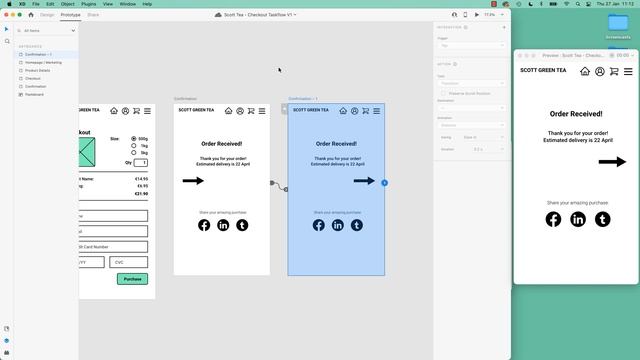Switch to the Design tab

(x=47, y=15)
